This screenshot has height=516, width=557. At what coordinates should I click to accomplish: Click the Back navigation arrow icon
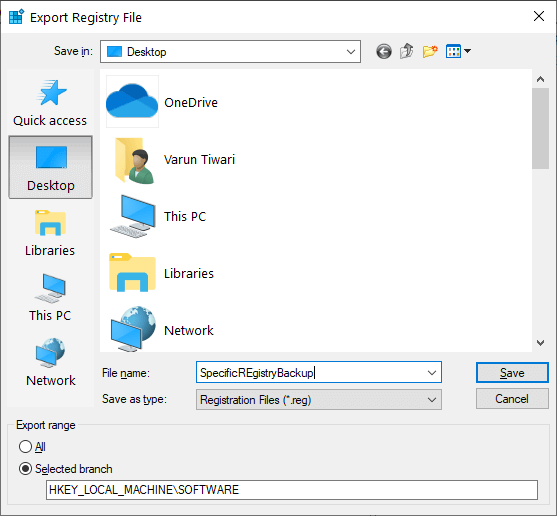[x=384, y=52]
